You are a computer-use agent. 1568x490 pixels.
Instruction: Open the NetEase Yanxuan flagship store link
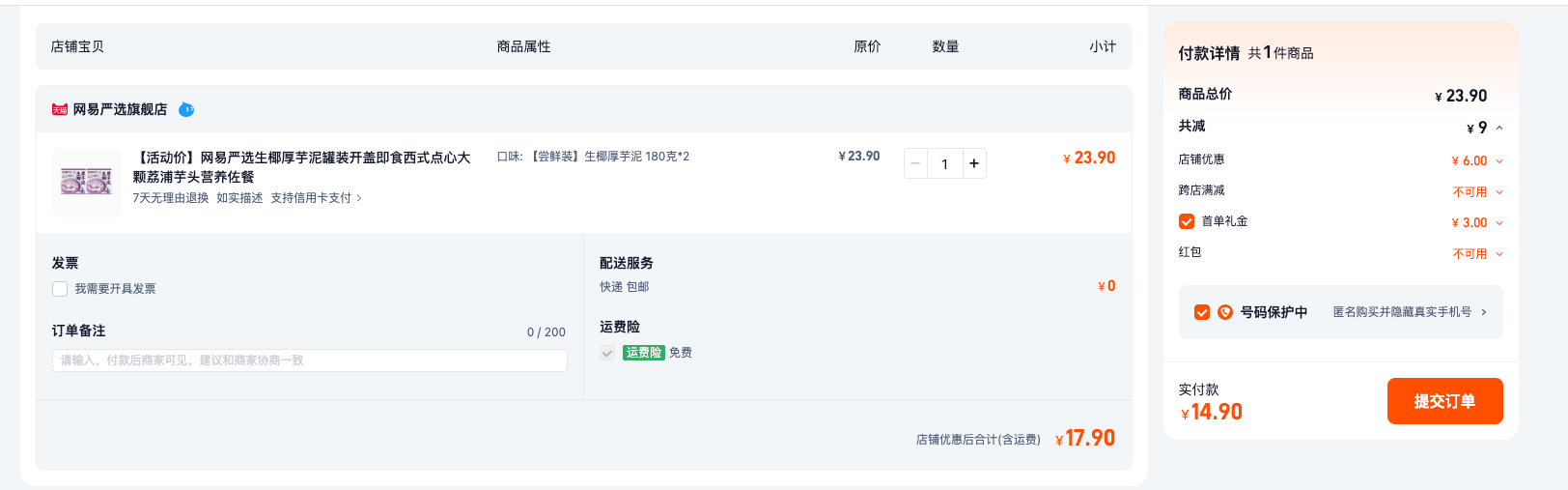120,110
